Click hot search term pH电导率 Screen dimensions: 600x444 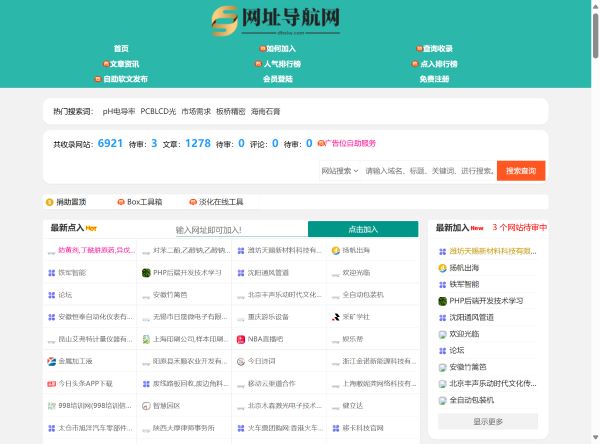pos(119,111)
